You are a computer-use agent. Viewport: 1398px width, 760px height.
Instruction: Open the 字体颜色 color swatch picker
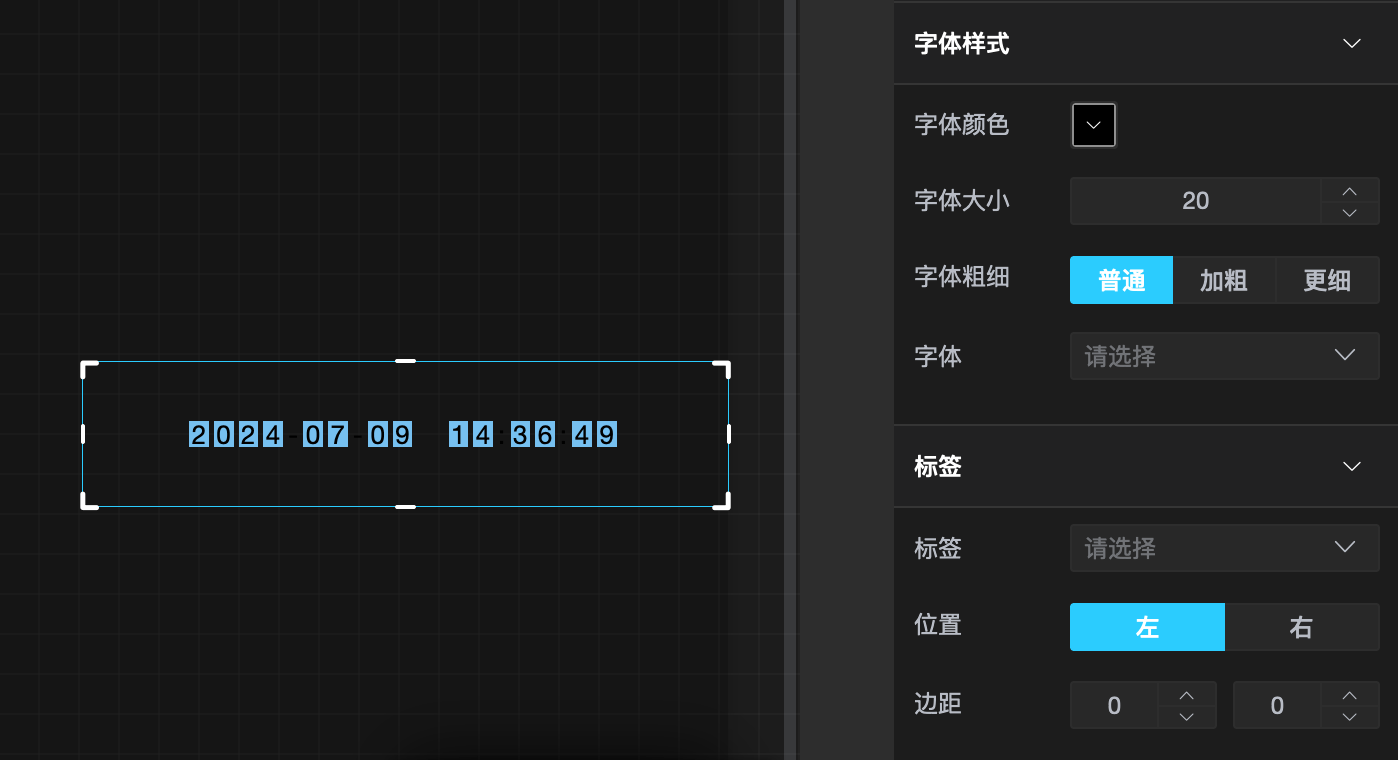coord(1093,125)
